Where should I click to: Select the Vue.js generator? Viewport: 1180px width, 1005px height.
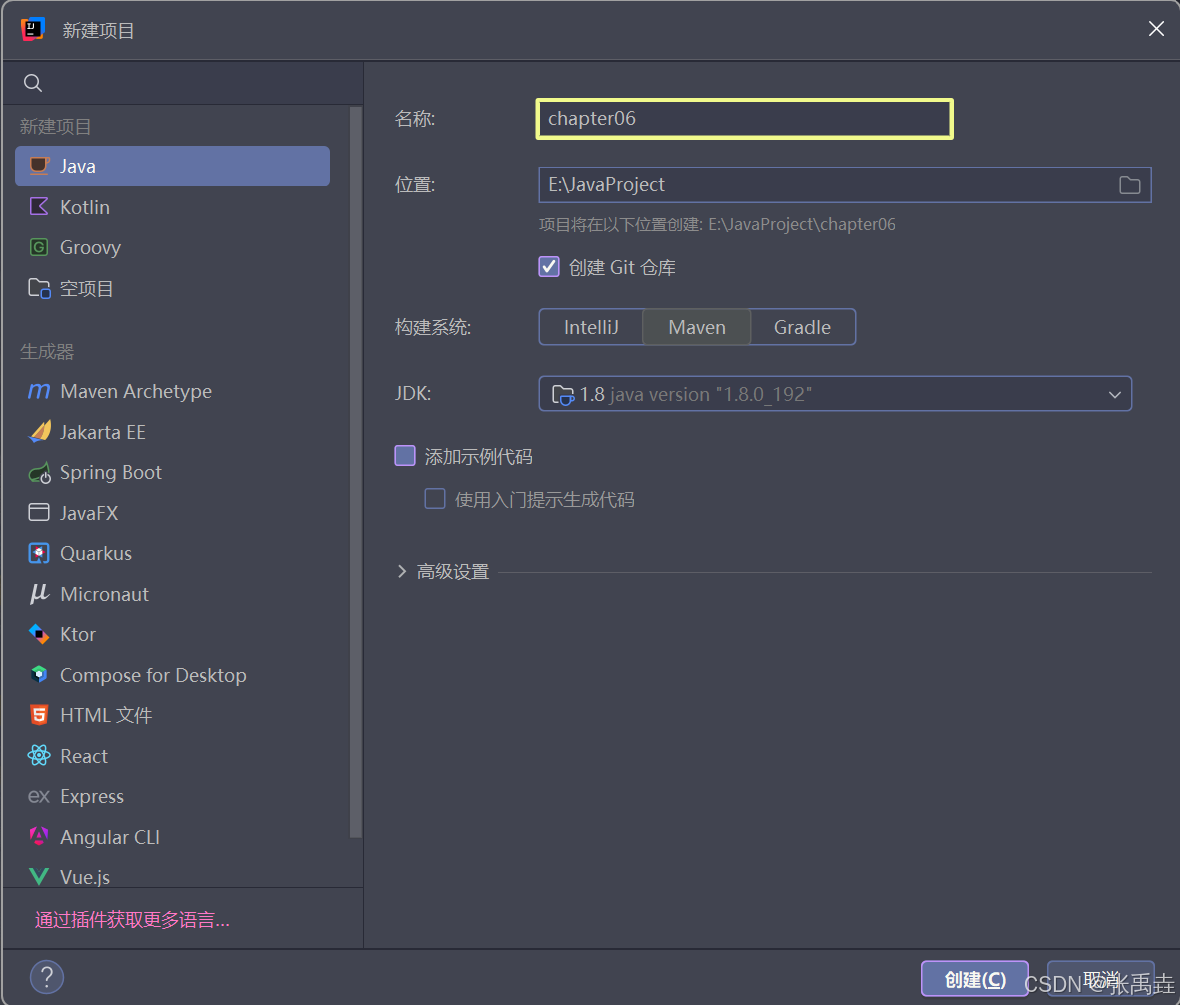coord(82,877)
